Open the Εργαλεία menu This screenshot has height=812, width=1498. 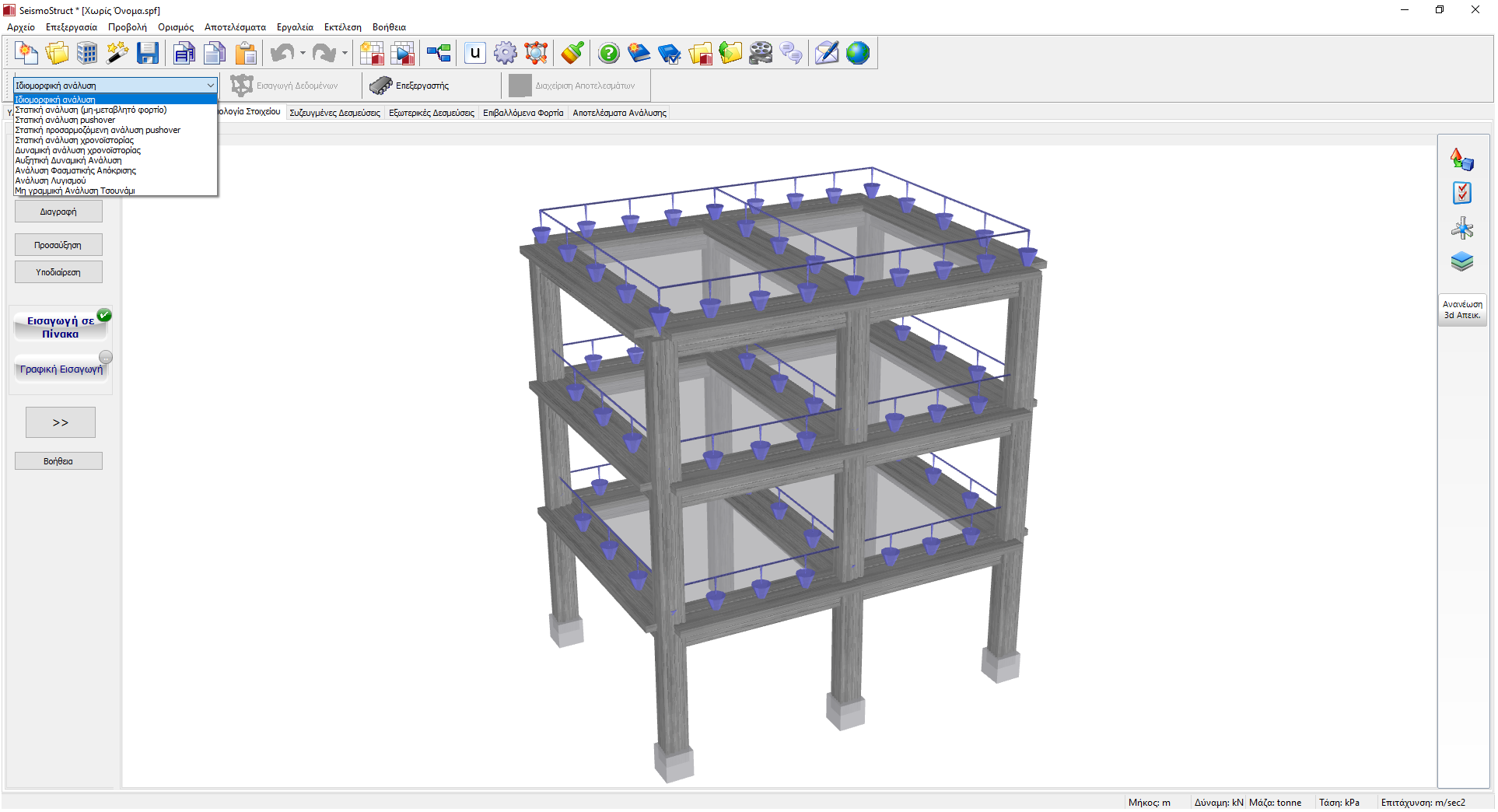(295, 27)
